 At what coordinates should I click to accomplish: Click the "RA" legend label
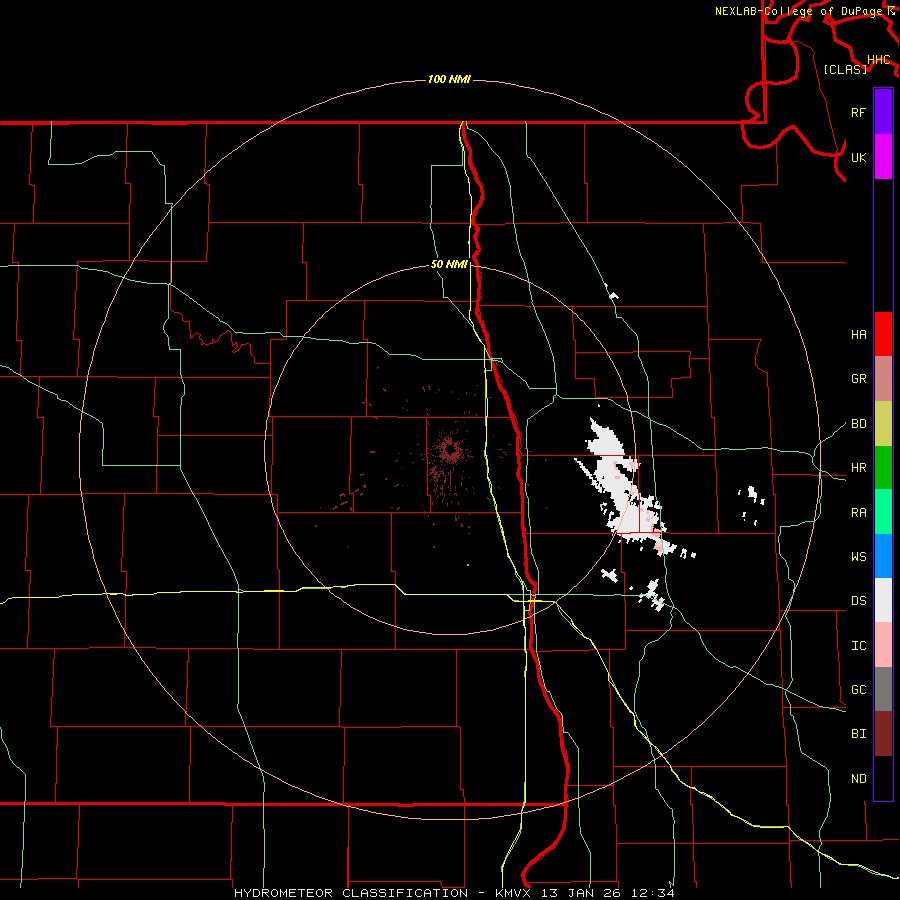(858, 513)
